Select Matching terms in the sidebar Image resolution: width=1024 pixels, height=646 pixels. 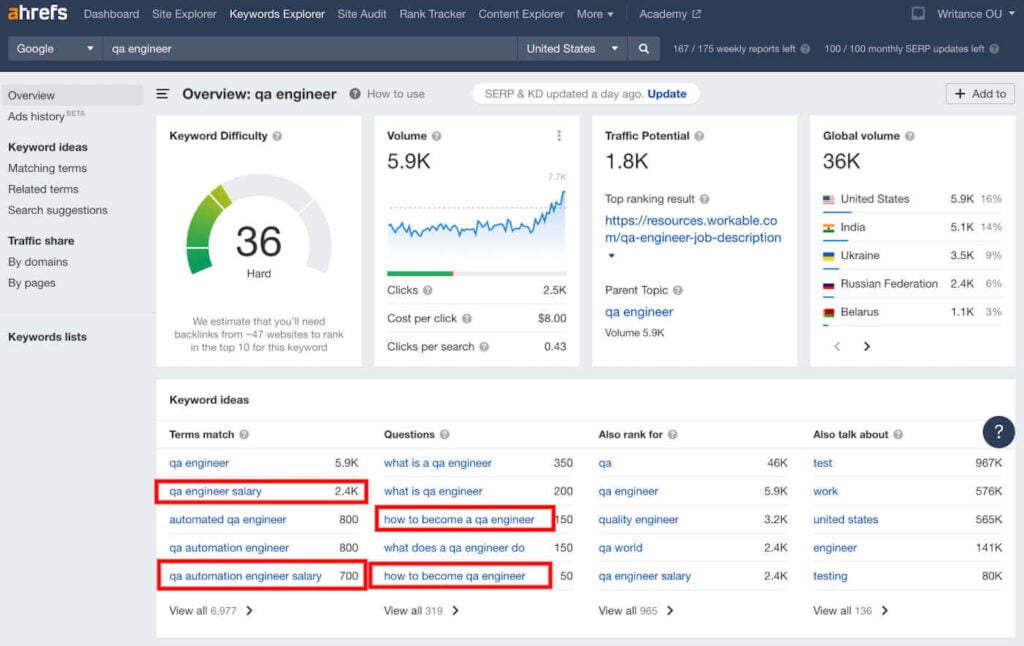coord(47,168)
